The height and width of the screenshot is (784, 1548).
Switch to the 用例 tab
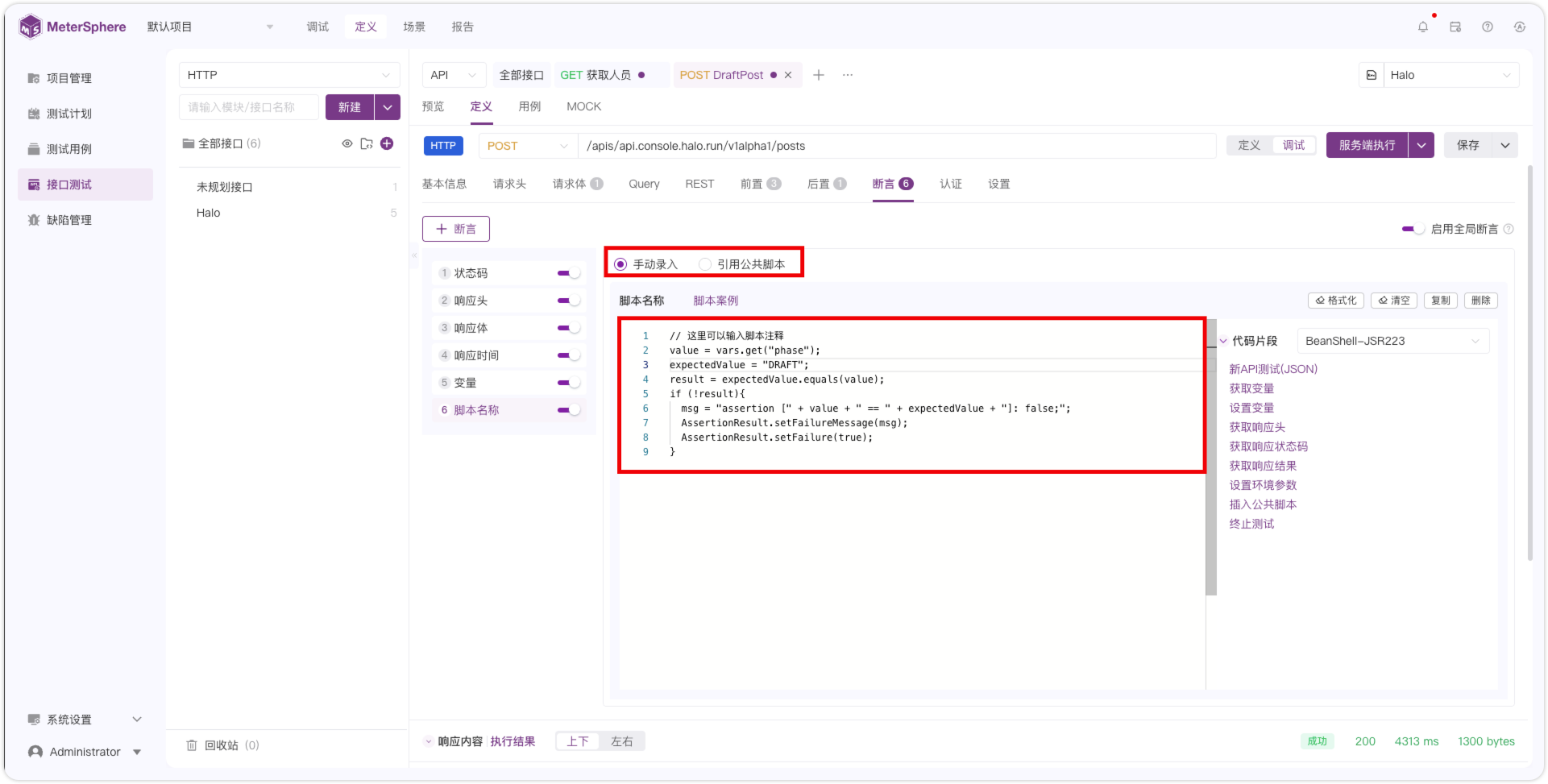(x=529, y=106)
